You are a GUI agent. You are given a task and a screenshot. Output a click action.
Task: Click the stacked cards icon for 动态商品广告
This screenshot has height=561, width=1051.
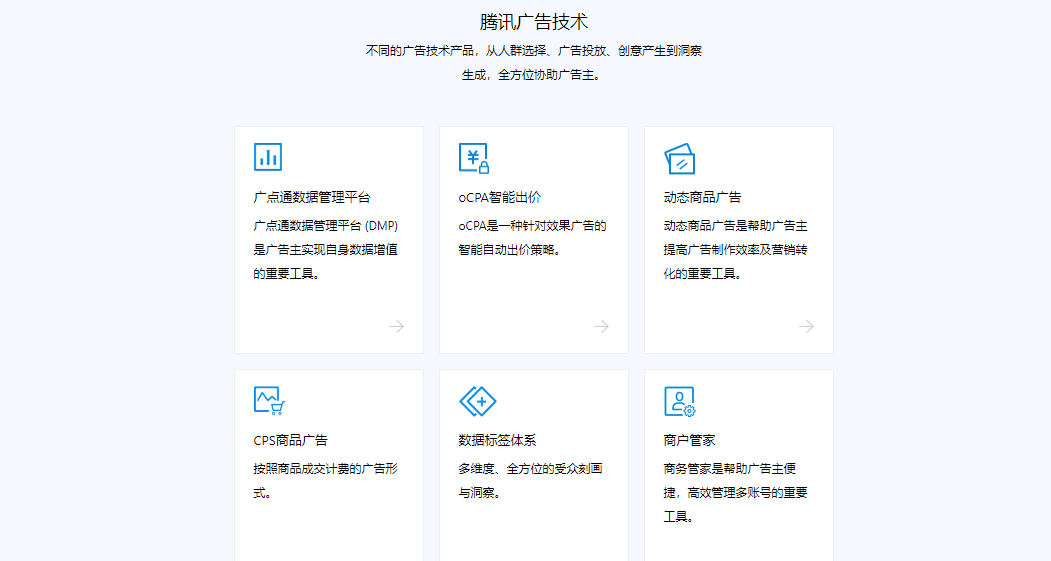680,159
